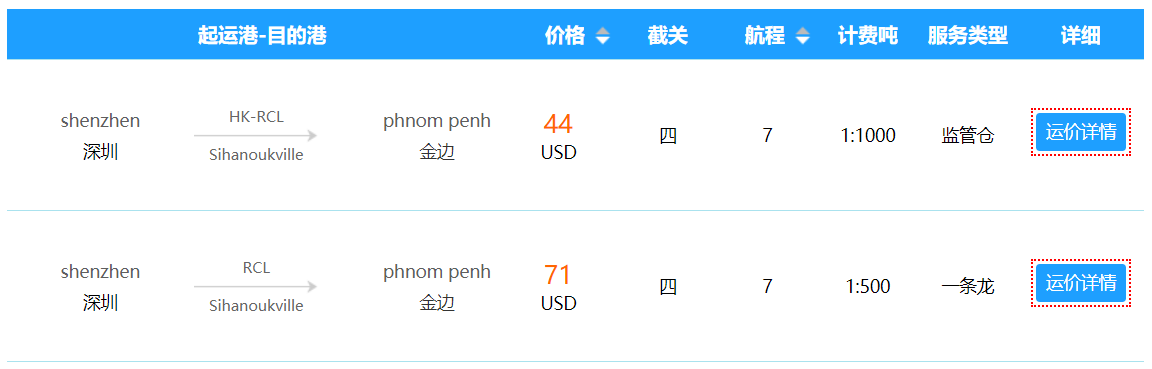Viewport: 1152px width, 369px height.
Task: Select the HK-RCL route arrow via Sihanoukville
Action: [256, 136]
